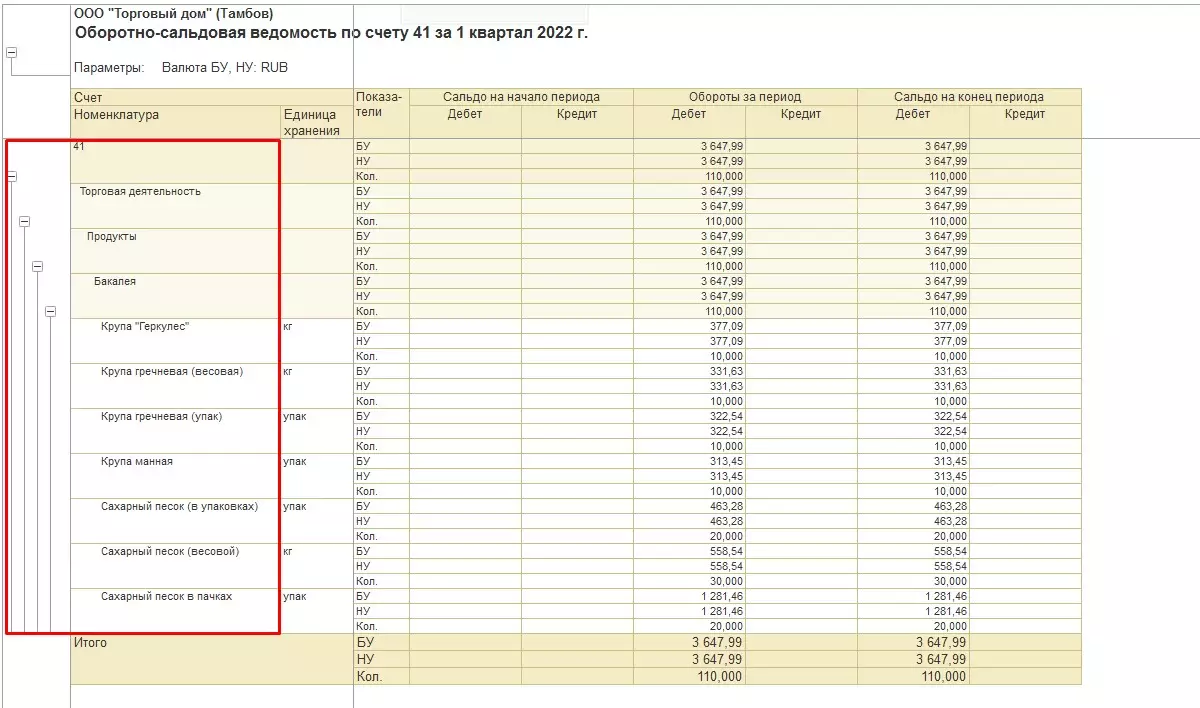
Task: Click the Сальдо на конец периода header
Action: coord(969,97)
